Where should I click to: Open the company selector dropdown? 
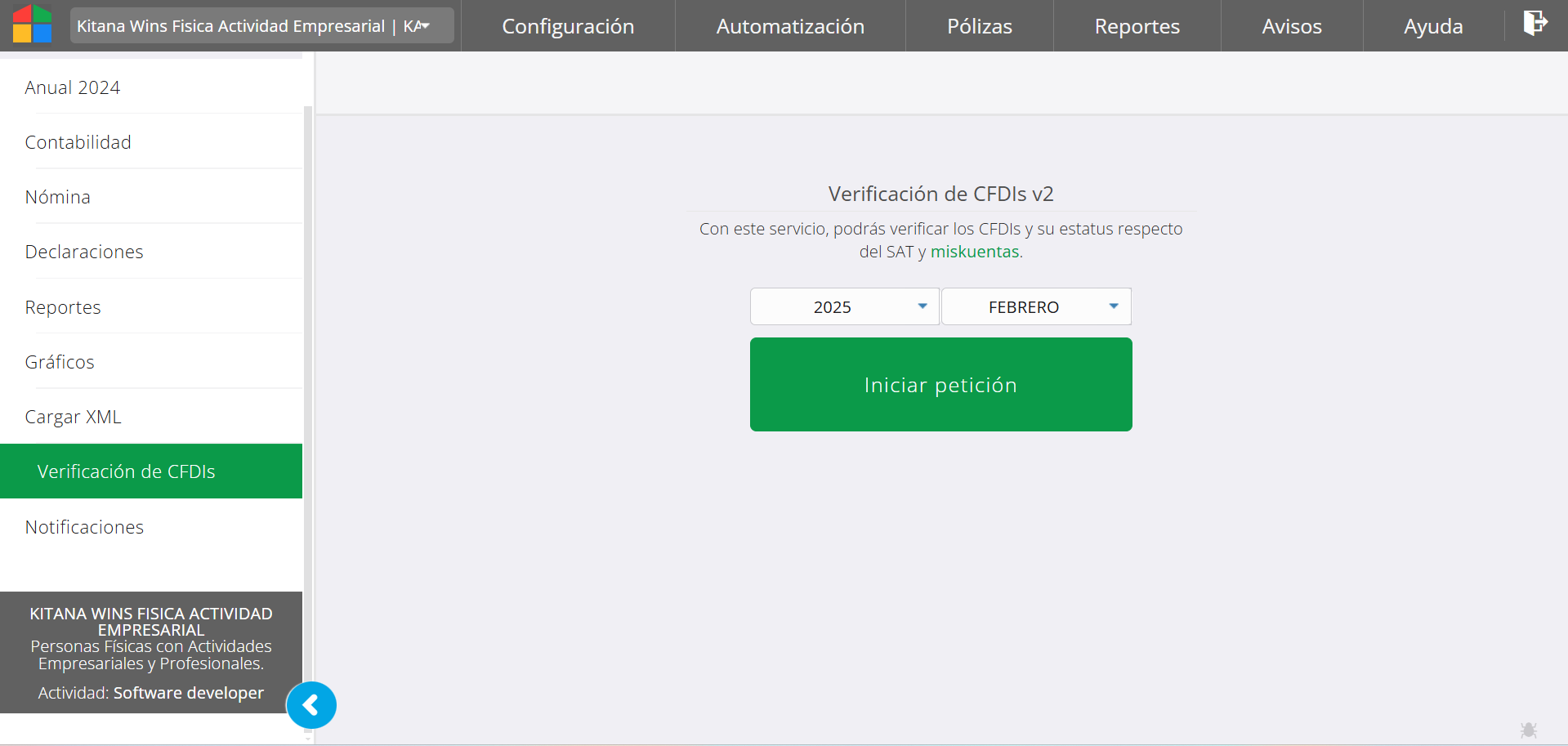pyautogui.click(x=261, y=26)
